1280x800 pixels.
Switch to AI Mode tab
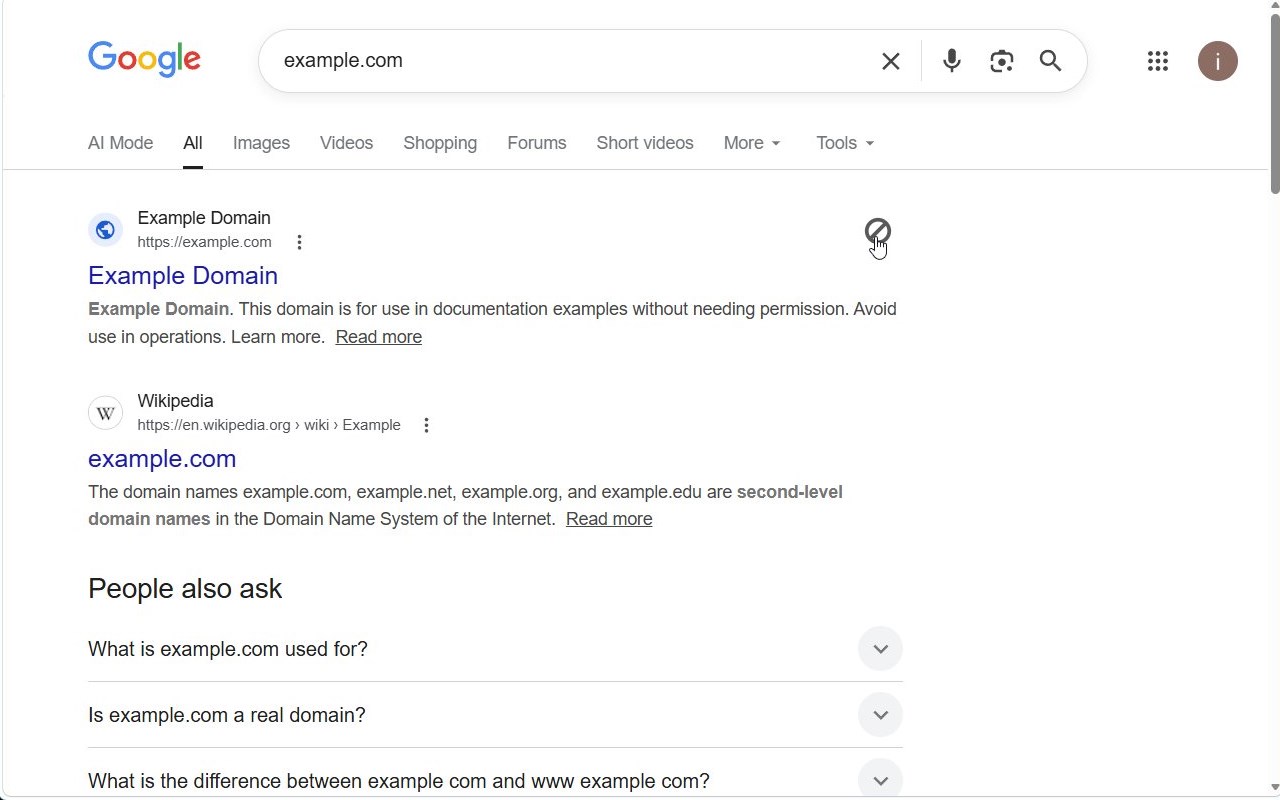click(x=120, y=143)
